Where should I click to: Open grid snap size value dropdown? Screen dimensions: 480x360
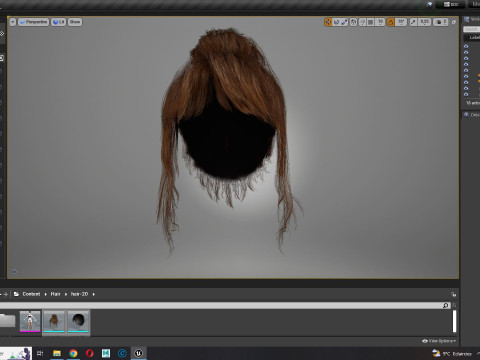380,22
